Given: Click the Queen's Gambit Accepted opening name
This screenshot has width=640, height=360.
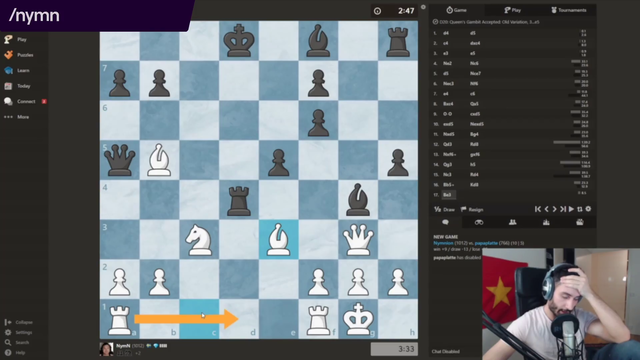Looking at the screenshot, I should click(489, 22).
